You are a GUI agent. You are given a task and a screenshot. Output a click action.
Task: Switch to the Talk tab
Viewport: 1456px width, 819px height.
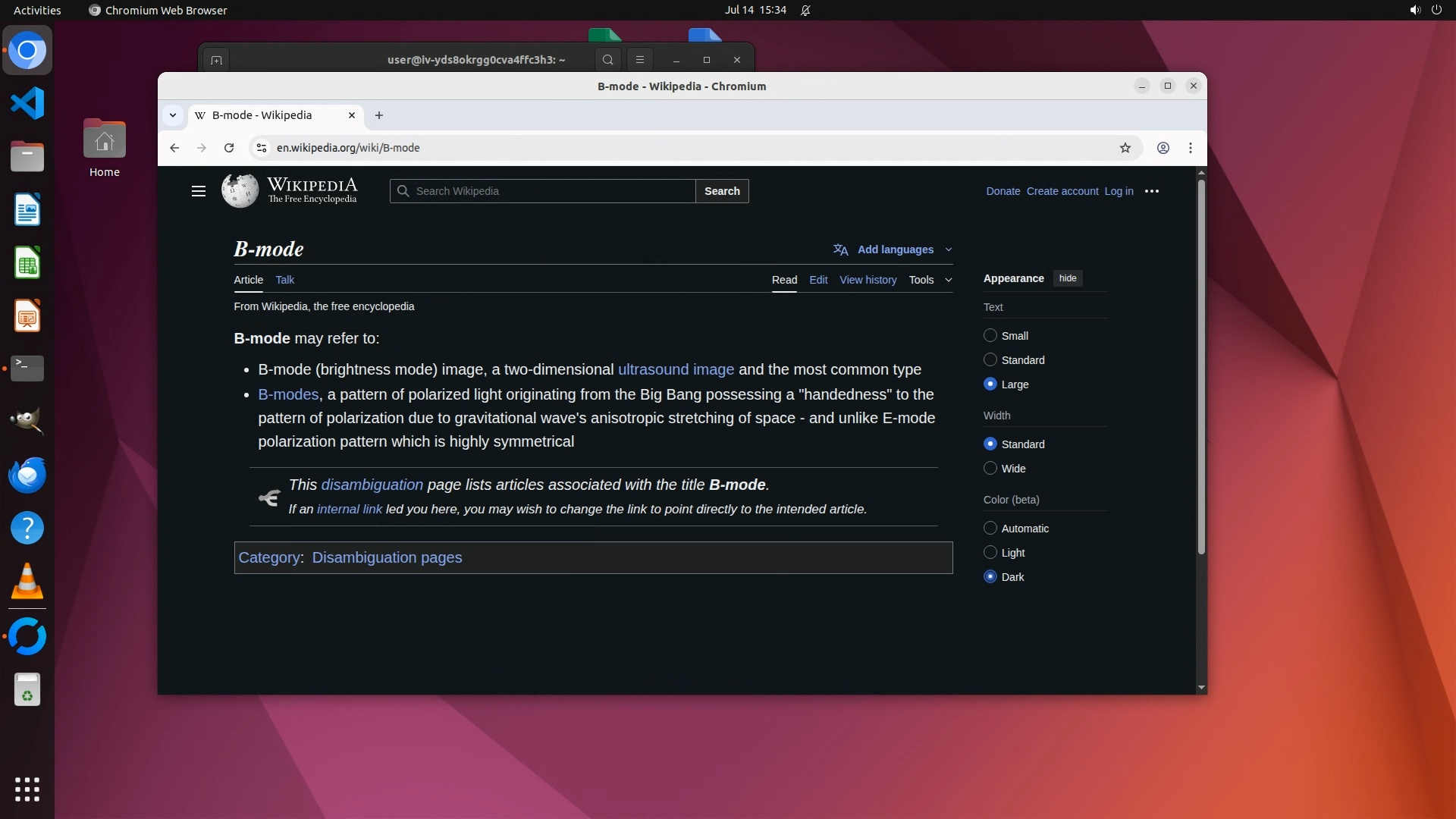(x=284, y=280)
